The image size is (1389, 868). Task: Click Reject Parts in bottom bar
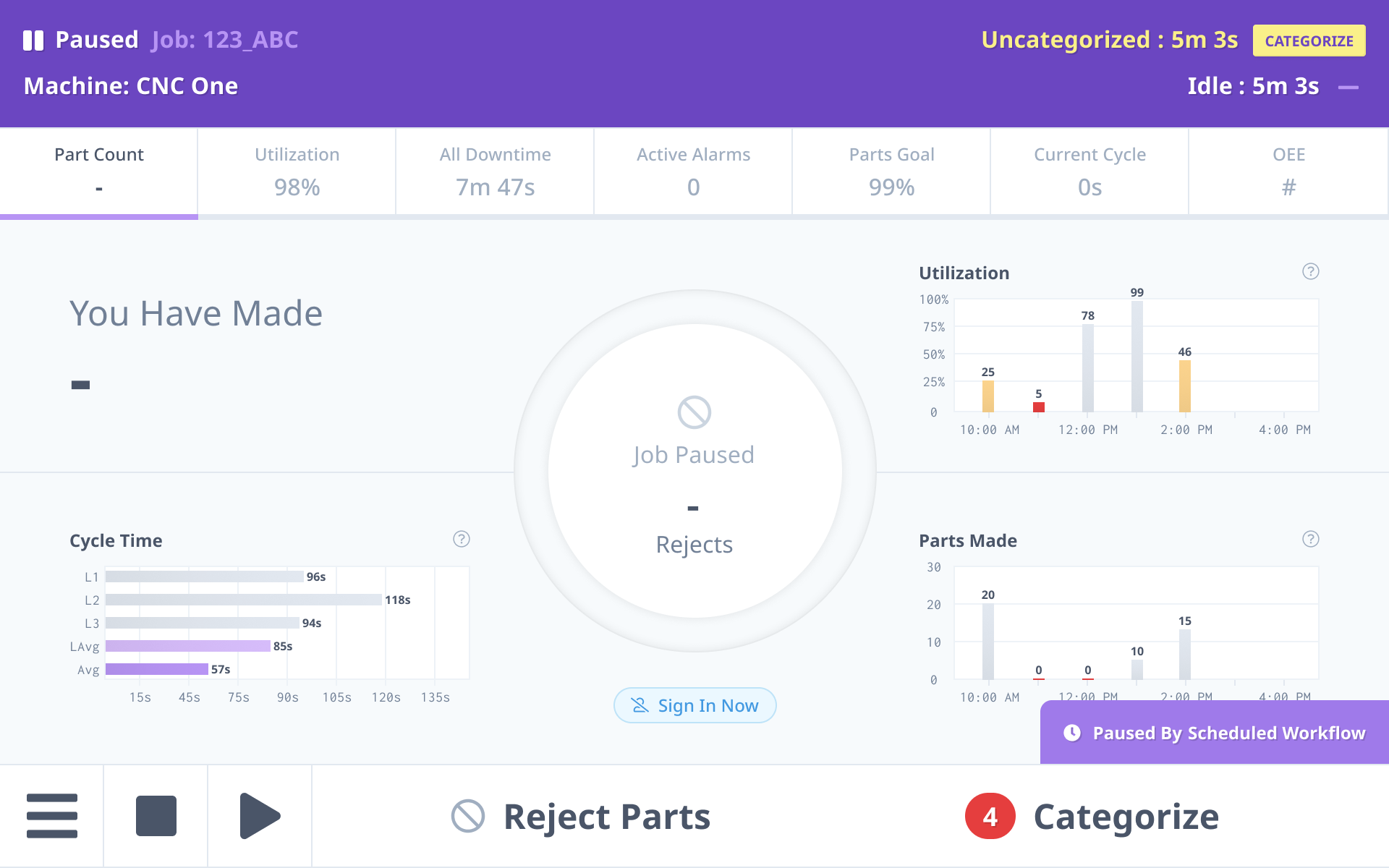tap(581, 817)
